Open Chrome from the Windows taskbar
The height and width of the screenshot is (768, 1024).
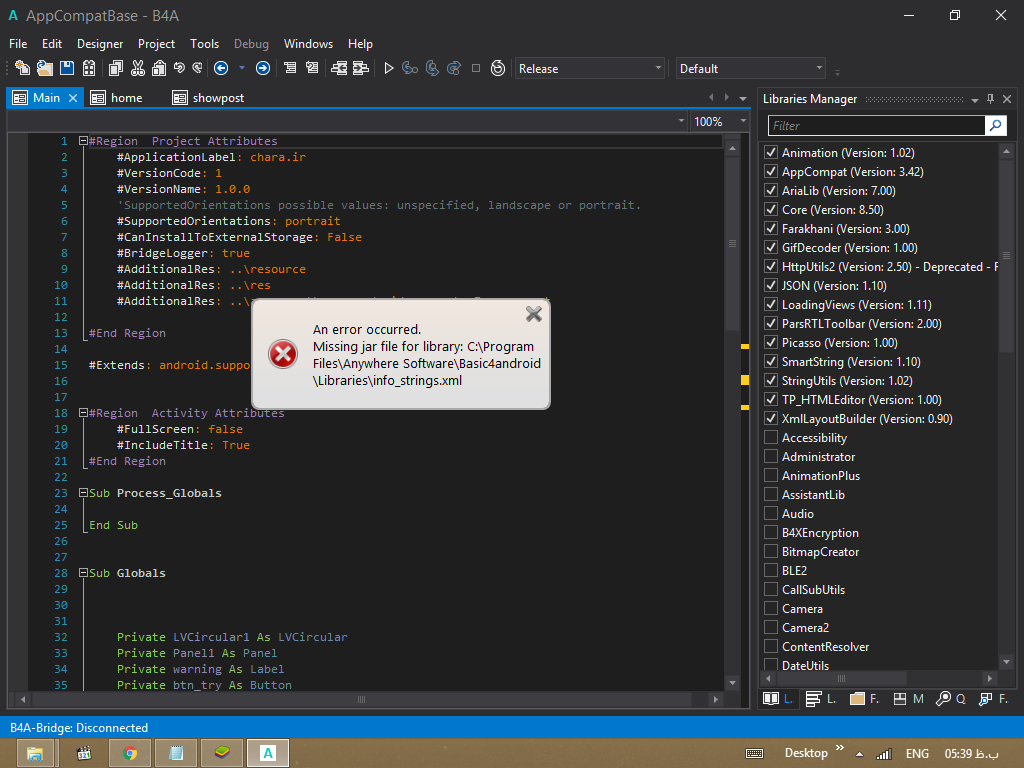[129, 753]
